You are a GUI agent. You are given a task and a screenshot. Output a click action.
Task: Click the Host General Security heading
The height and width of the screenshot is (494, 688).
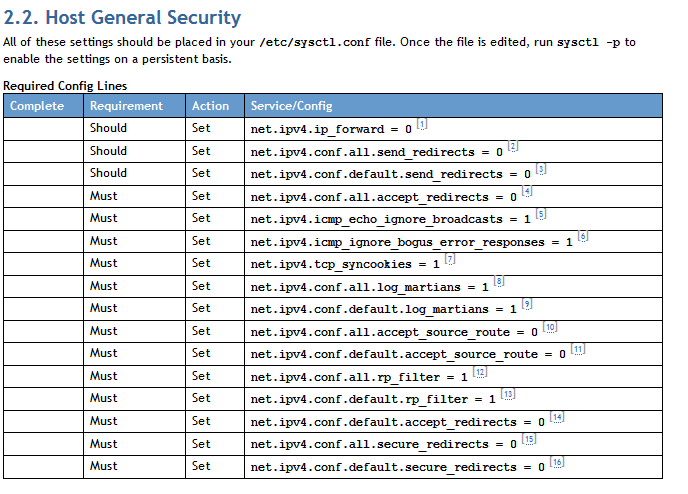click(x=122, y=18)
